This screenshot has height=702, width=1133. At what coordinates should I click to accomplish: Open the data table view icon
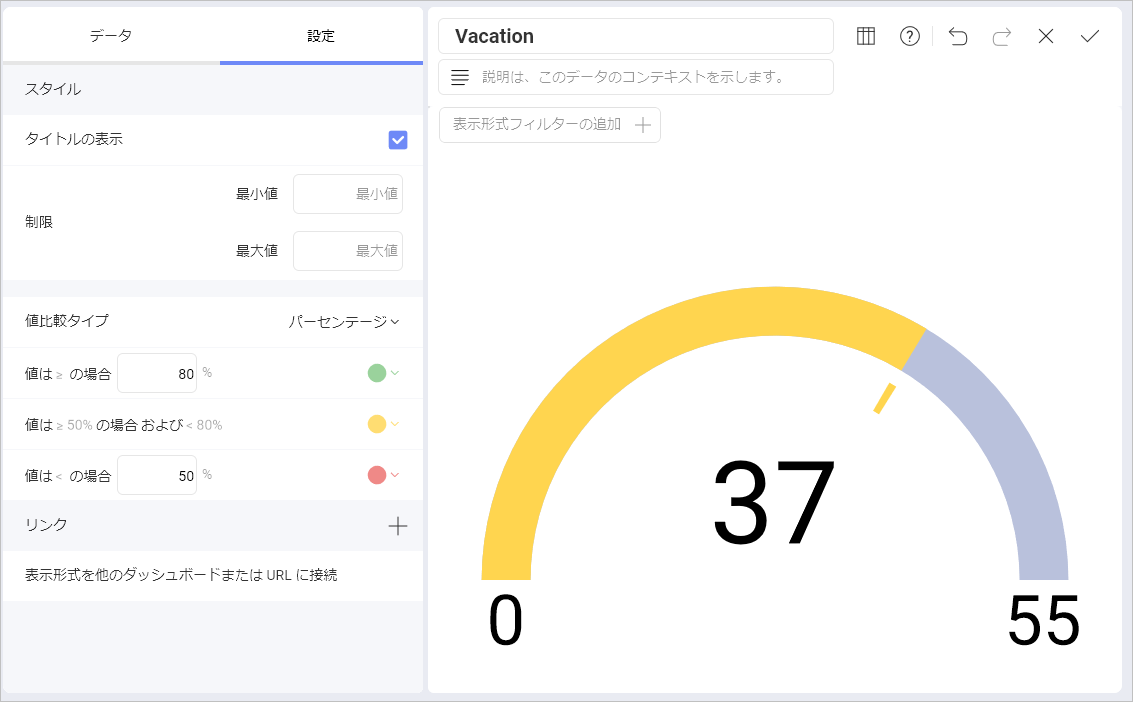point(866,36)
